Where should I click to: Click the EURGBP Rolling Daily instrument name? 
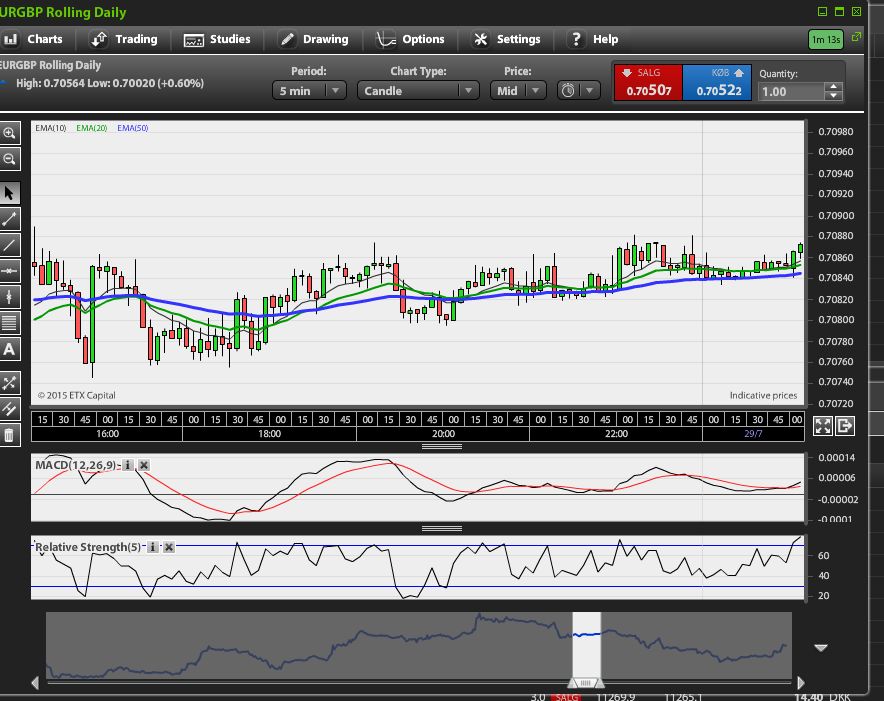[50, 65]
